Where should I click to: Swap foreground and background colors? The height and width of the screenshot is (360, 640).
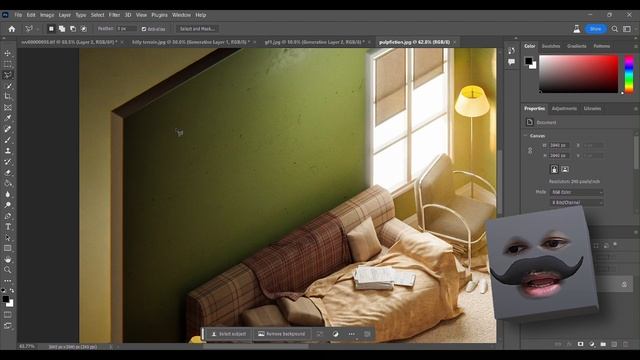coord(12,291)
